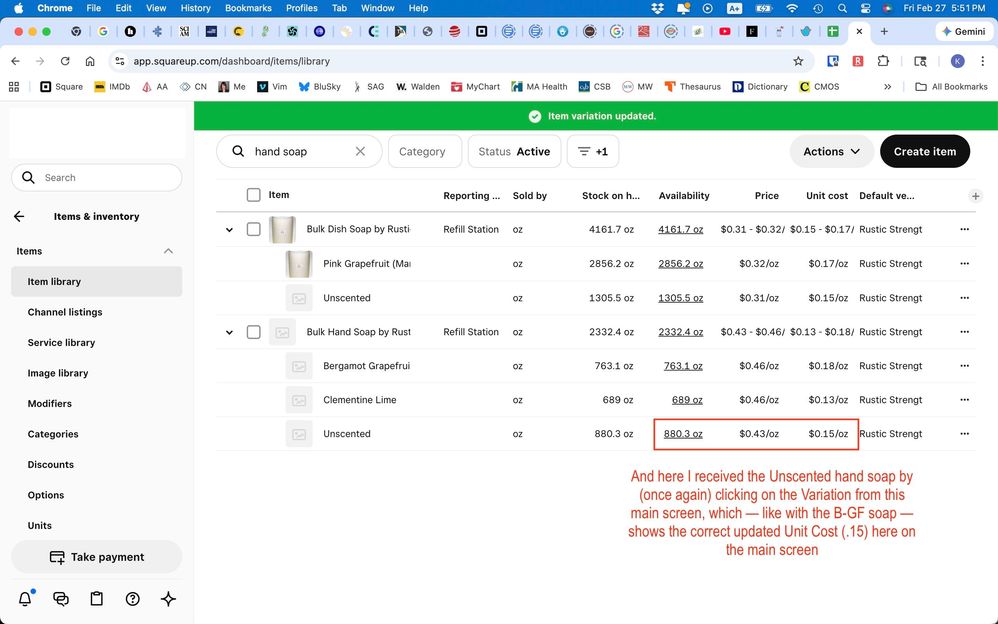Open the Actions dropdown
Viewport: 998px width, 624px height.
pyautogui.click(x=831, y=152)
